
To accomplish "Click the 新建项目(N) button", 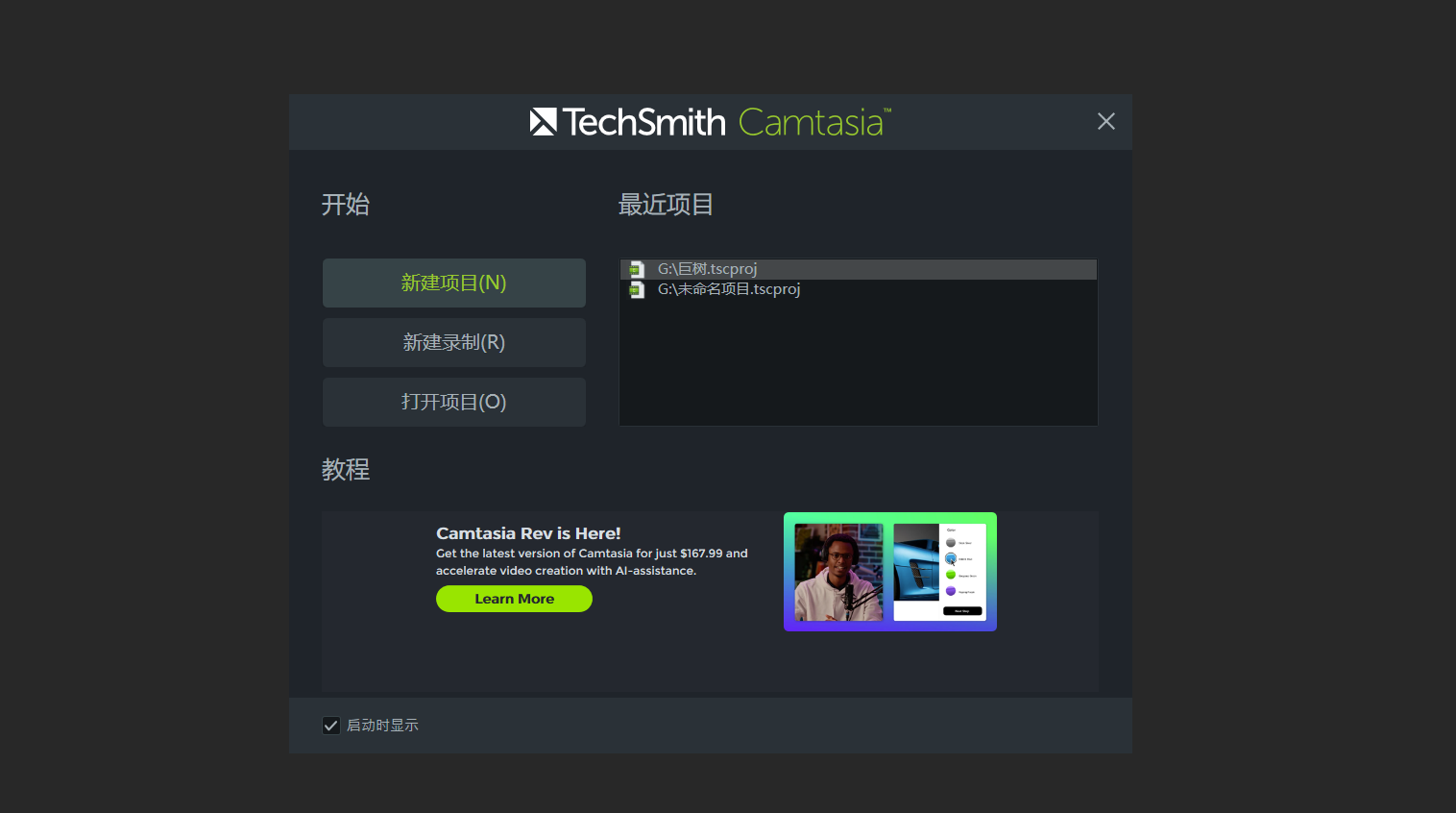I will [x=454, y=283].
